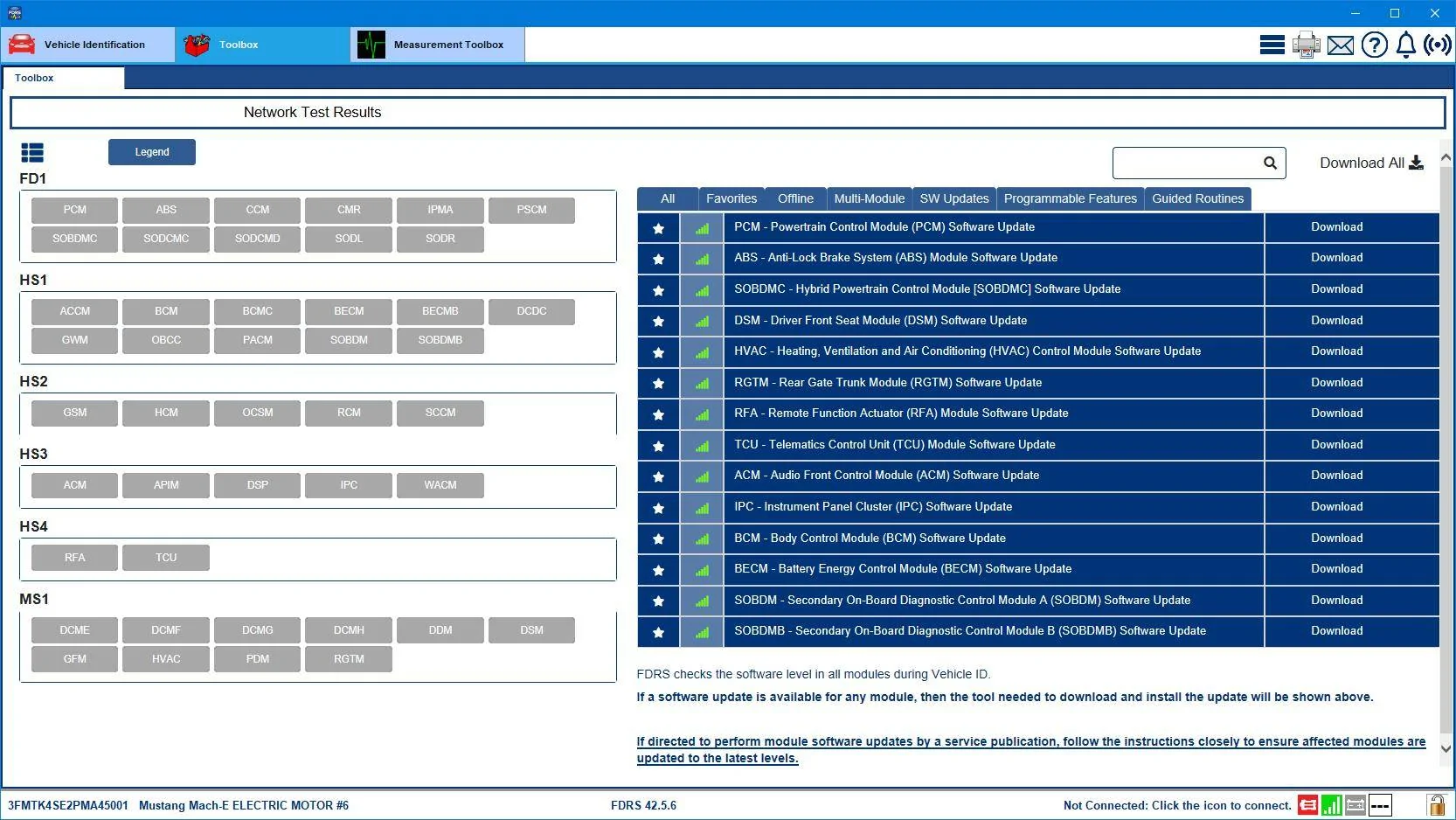
Task: Click the Legend button
Action: (x=152, y=152)
